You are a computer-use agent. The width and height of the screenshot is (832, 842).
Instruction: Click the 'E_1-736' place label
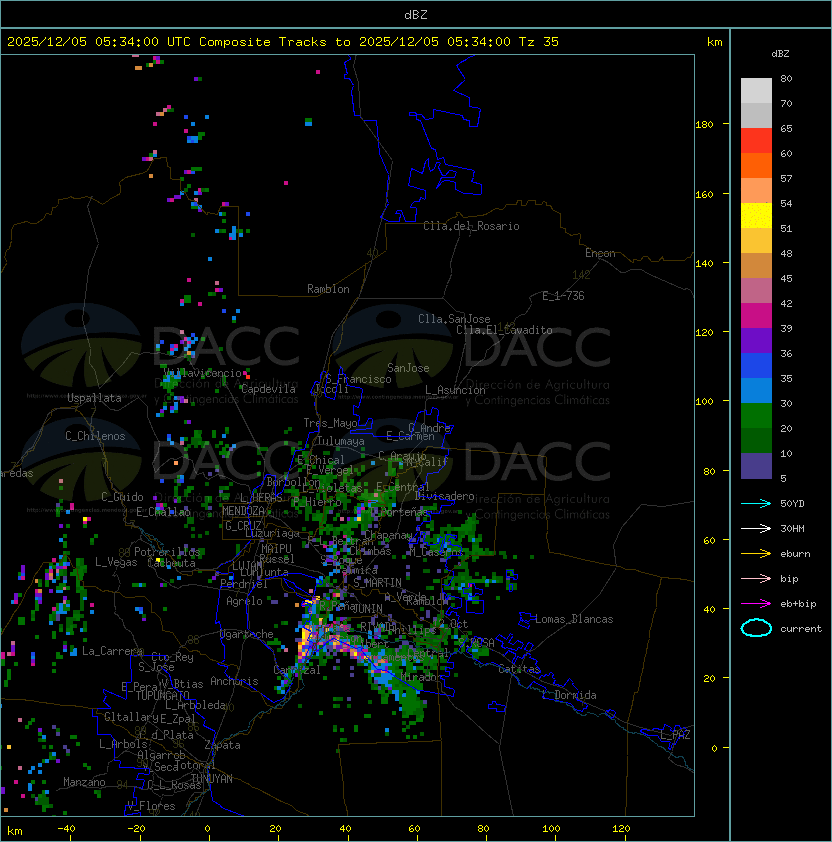click(563, 296)
